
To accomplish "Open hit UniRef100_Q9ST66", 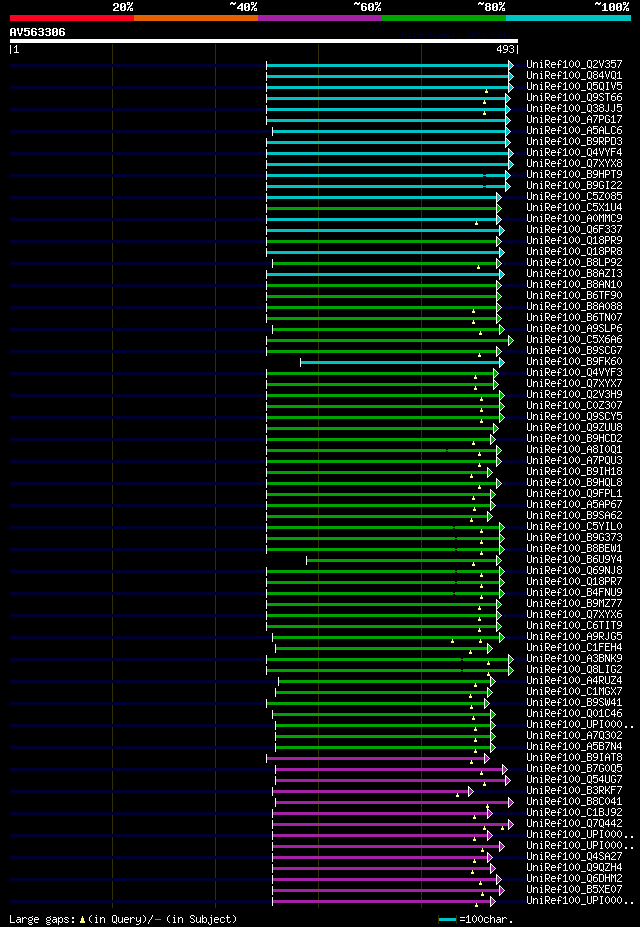I will pyautogui.click(x=574, y=98).
